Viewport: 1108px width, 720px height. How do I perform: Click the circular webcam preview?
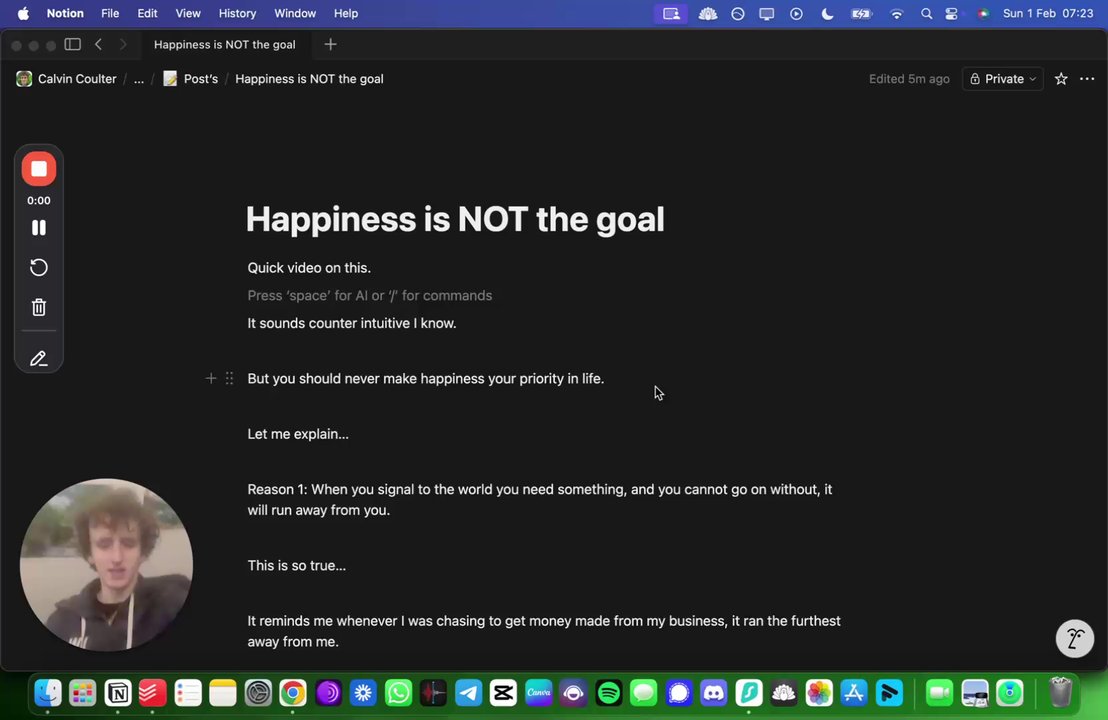click(107, 565)
